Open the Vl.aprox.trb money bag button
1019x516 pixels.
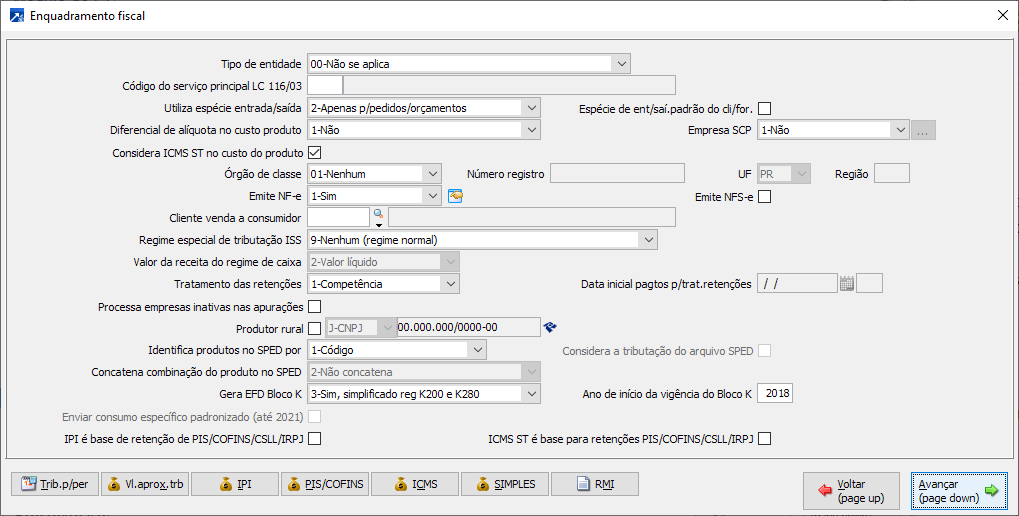tap(145, 485)
